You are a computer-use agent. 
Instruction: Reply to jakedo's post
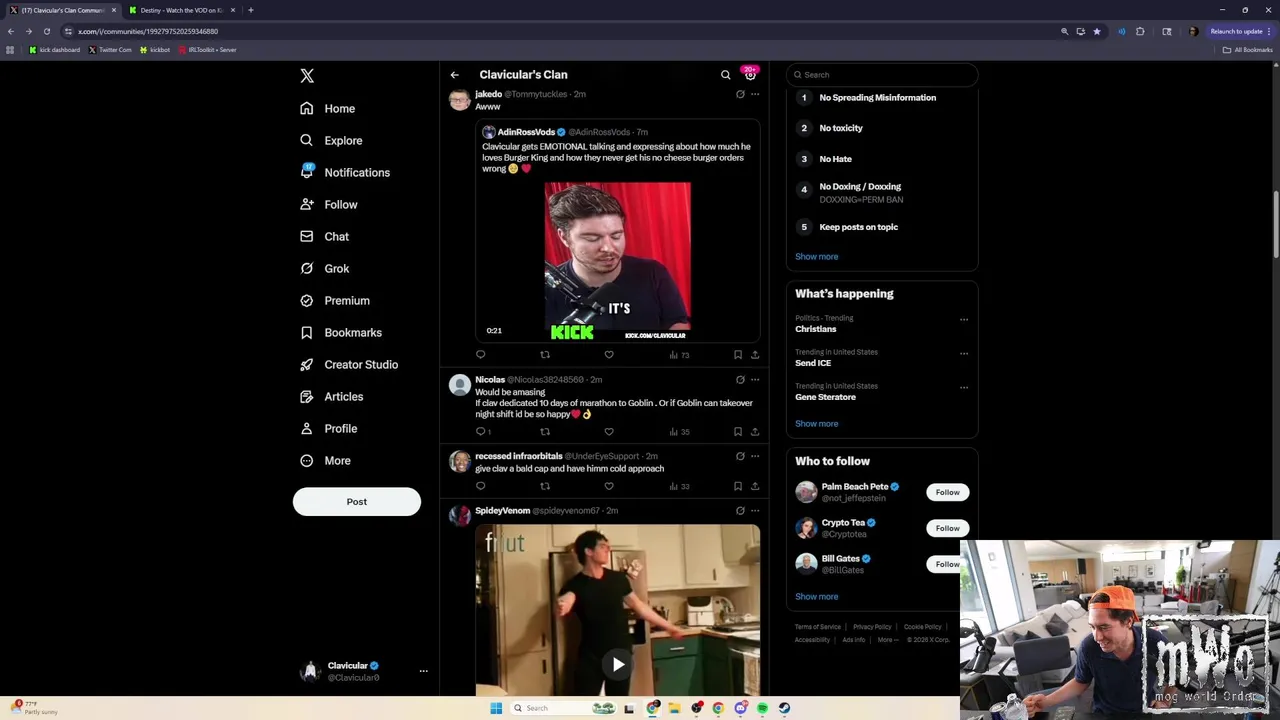coord(481,354)
